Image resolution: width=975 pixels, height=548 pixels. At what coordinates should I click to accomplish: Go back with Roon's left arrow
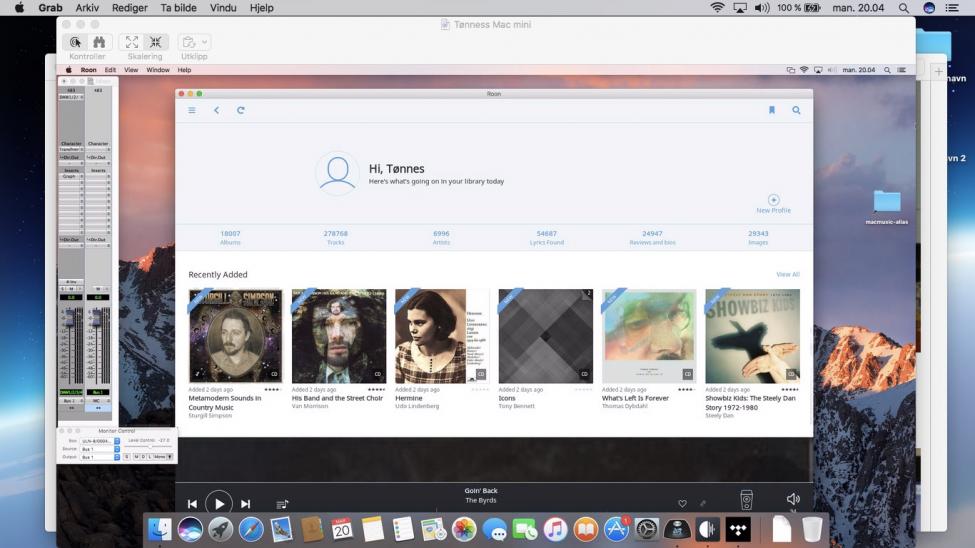point(216,110)
